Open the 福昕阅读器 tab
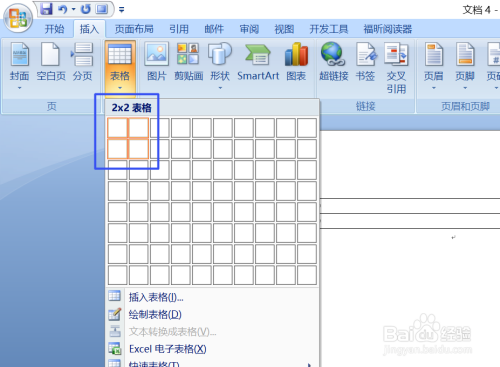The width and height of the screenshot is (500, 367). (388, 29)
